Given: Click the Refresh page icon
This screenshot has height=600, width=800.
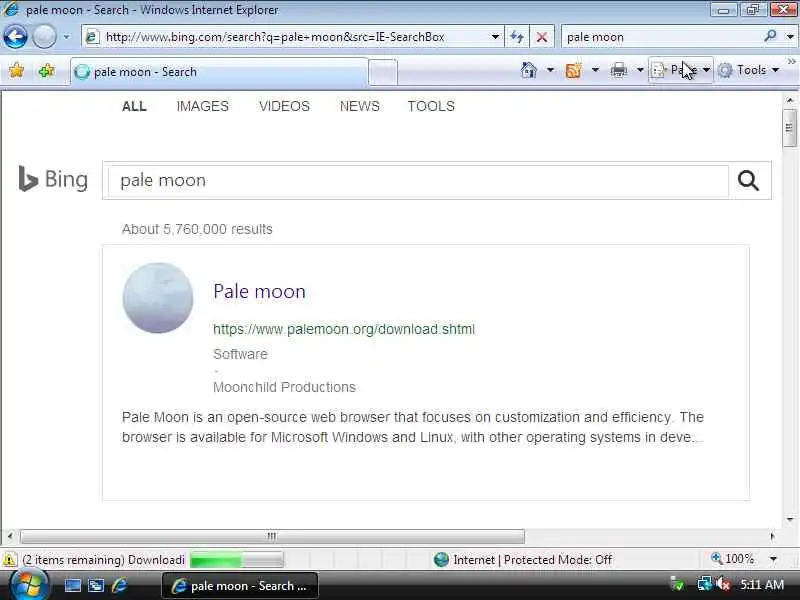Looking at the screenshot, I should tap(517, 37).
